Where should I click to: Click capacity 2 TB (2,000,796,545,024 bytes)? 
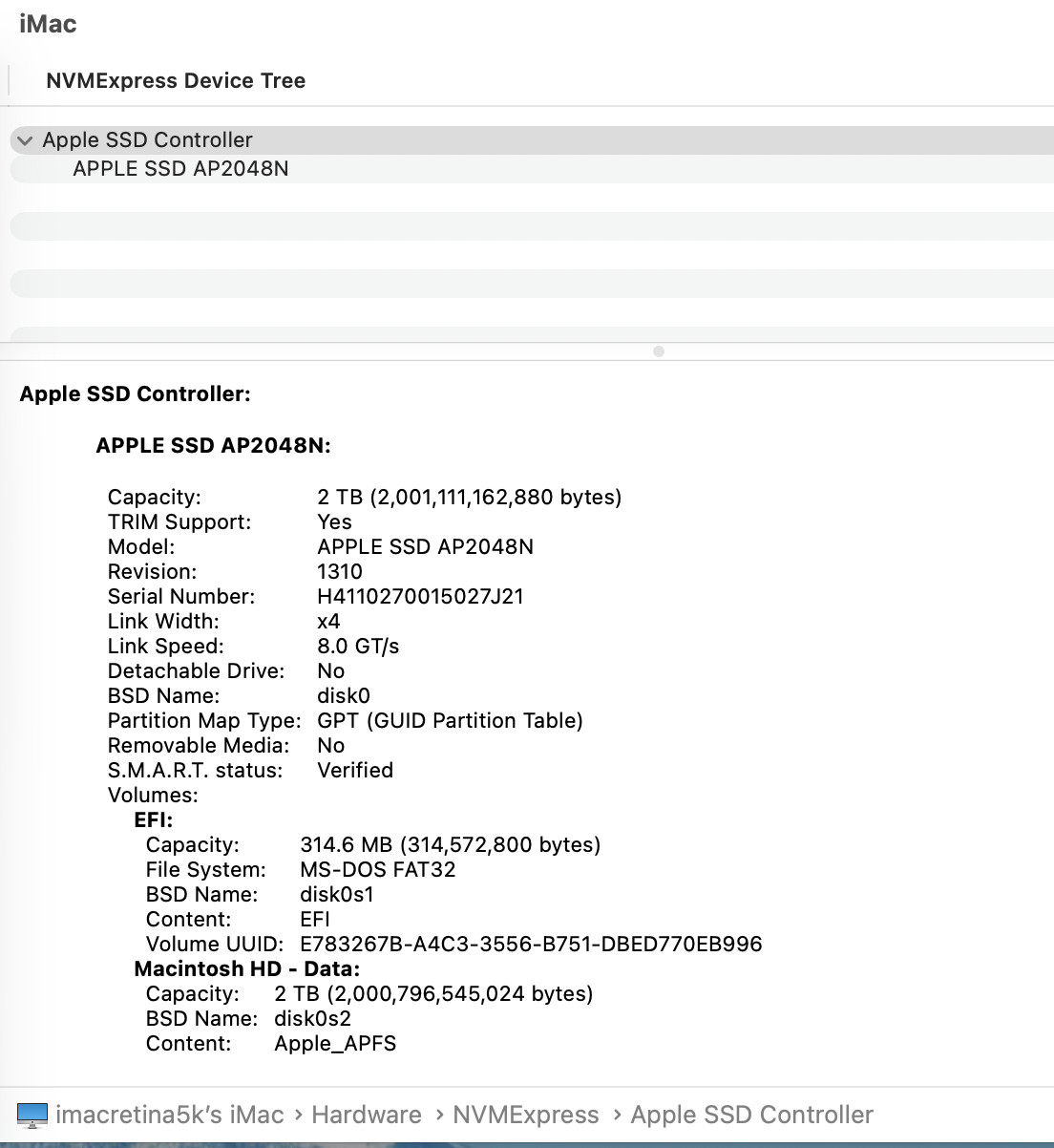tap(433, 994)
